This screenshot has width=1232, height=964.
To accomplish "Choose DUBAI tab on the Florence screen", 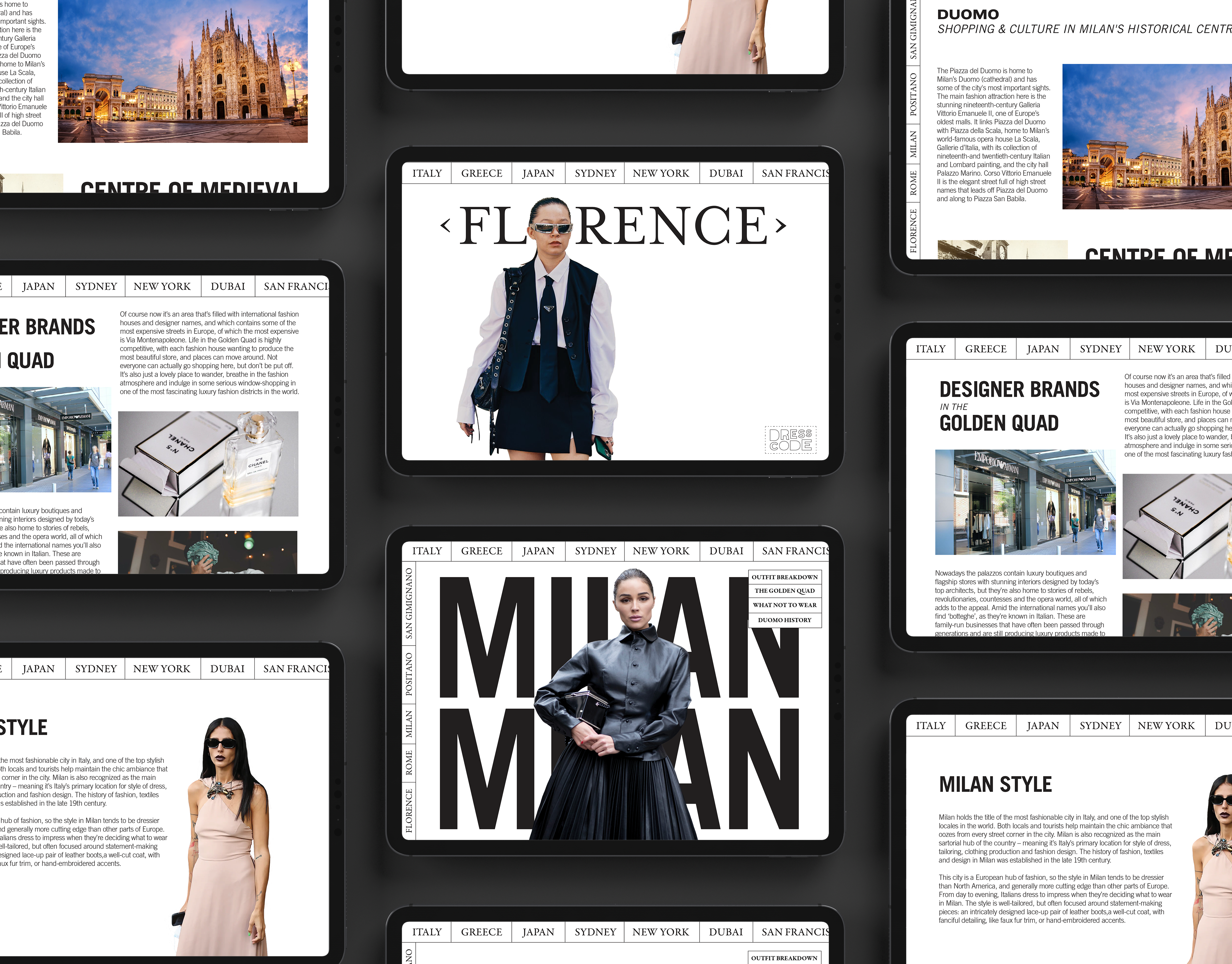I will tap(726, 173).
